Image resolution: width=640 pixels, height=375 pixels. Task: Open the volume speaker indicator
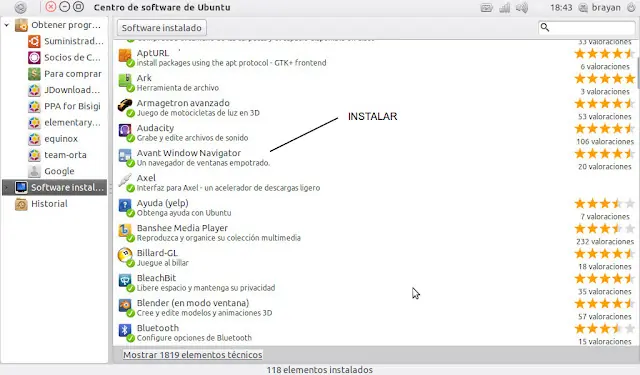click(522, 8)
